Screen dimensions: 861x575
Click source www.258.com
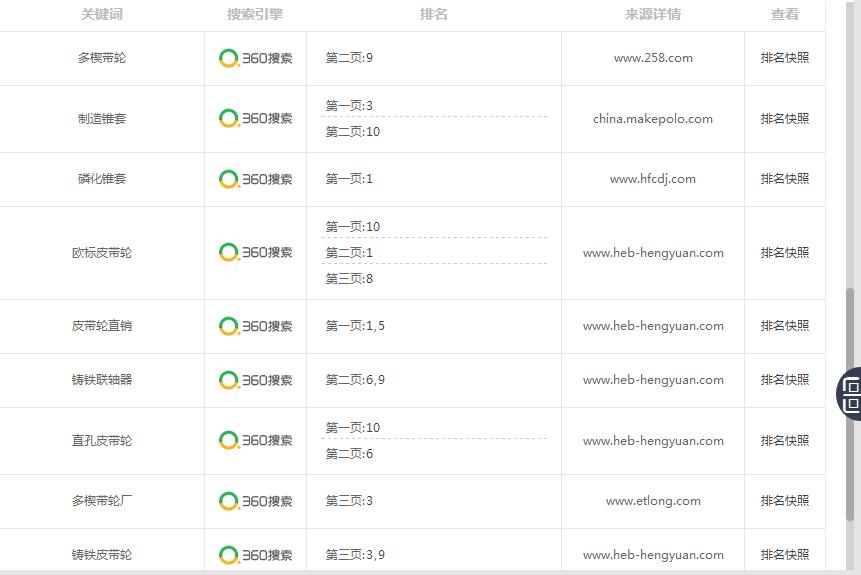pyautogui.click(x=653, y=58)
